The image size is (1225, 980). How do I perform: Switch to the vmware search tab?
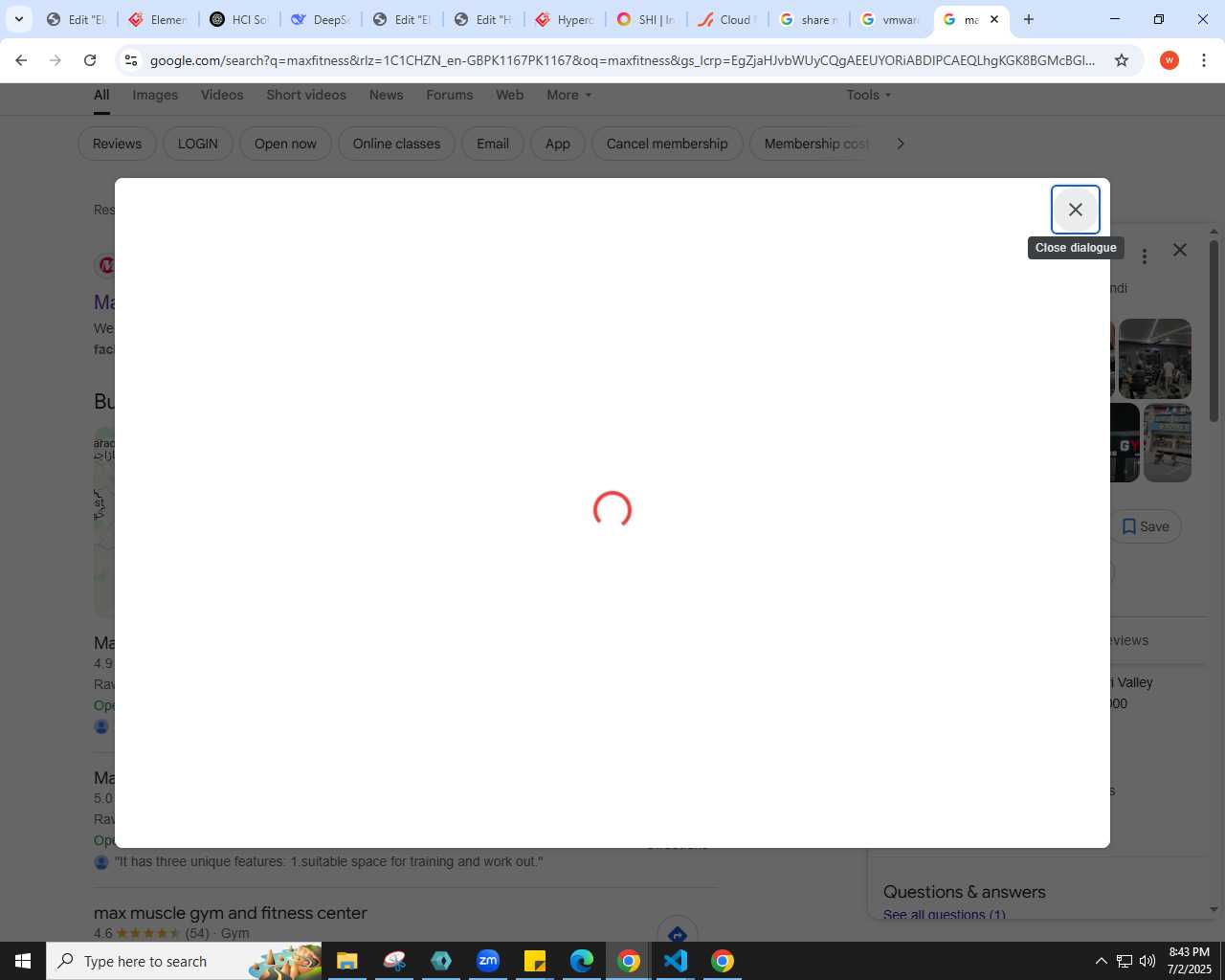(x=890, y=19)
